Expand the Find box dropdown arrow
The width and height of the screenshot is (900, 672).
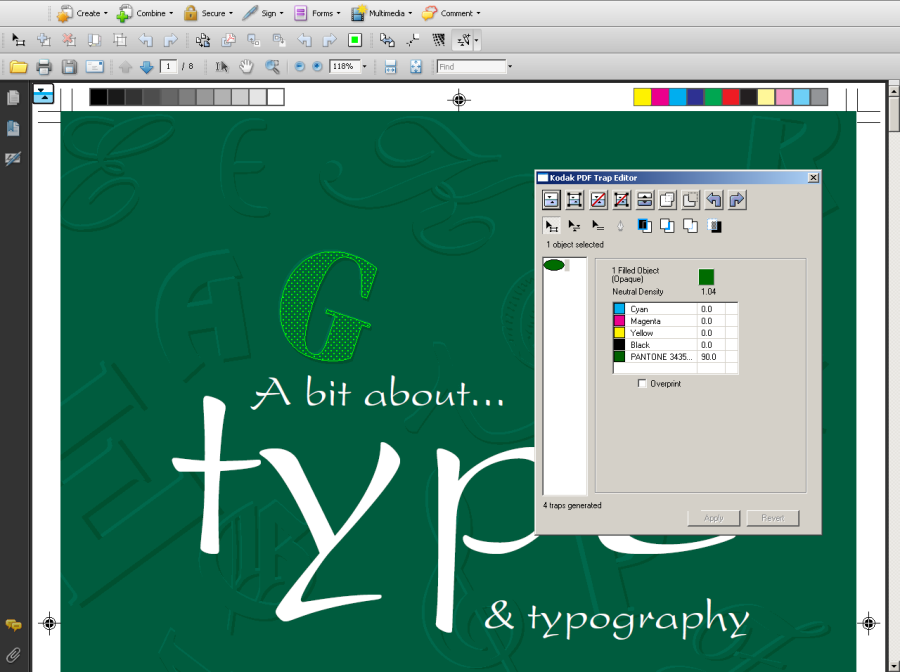click(510, 67)
